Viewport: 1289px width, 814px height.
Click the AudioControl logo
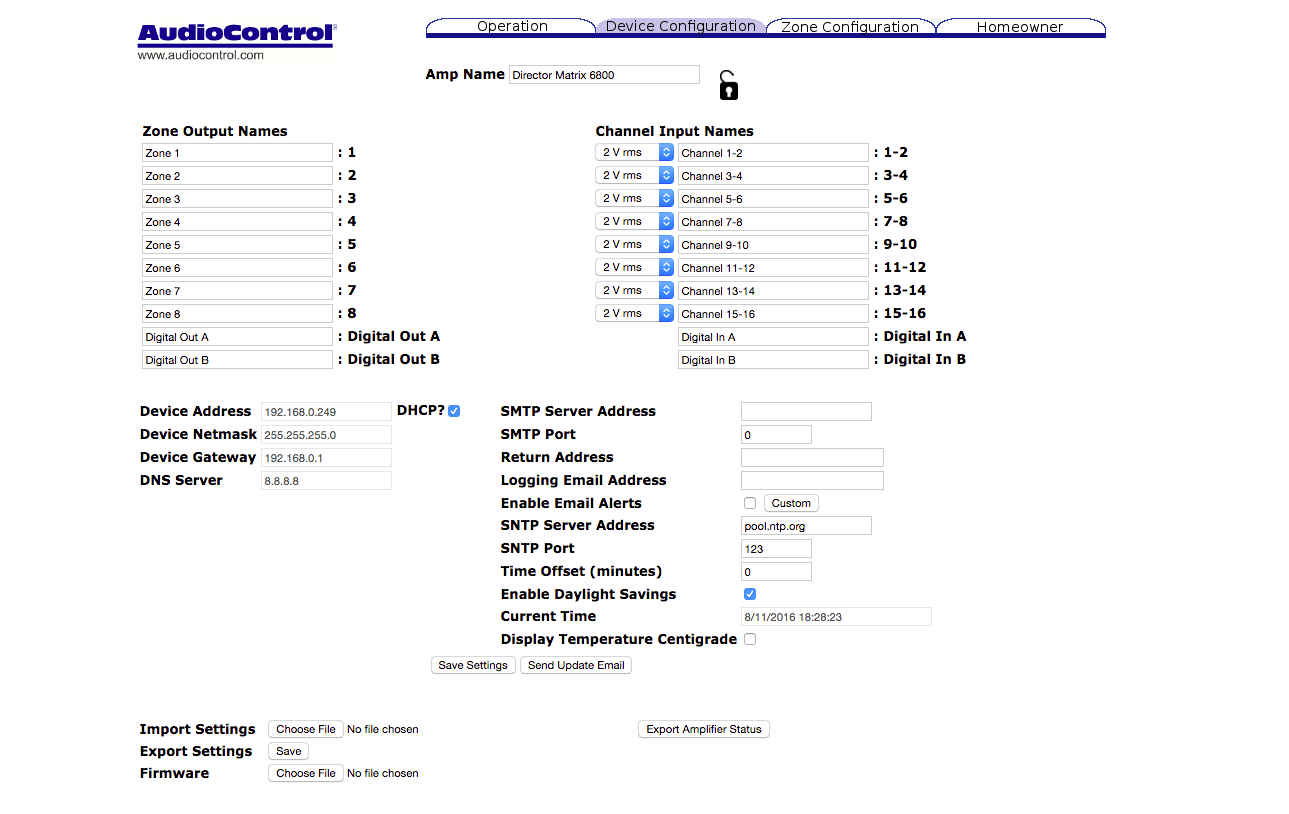236,35
